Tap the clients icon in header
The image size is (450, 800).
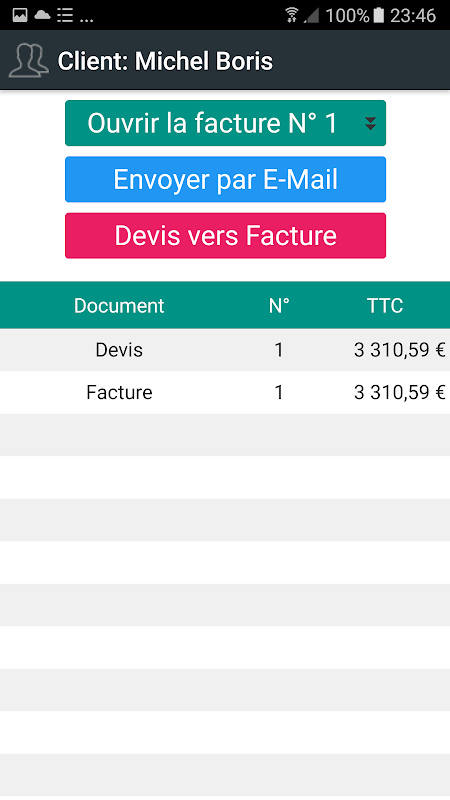tap(29, 61)
